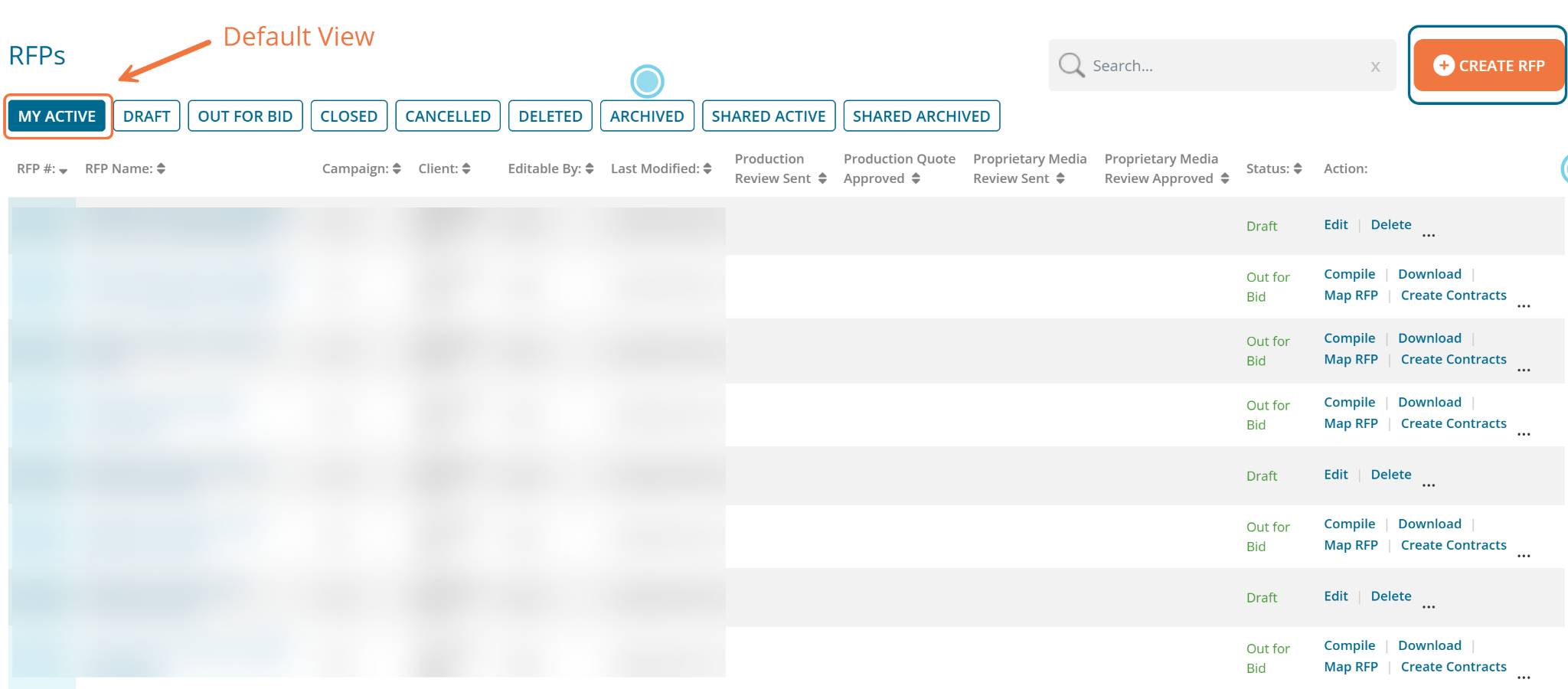Click the search magnifying glass icon
1568x689 pixels.
coord(1071,65)
